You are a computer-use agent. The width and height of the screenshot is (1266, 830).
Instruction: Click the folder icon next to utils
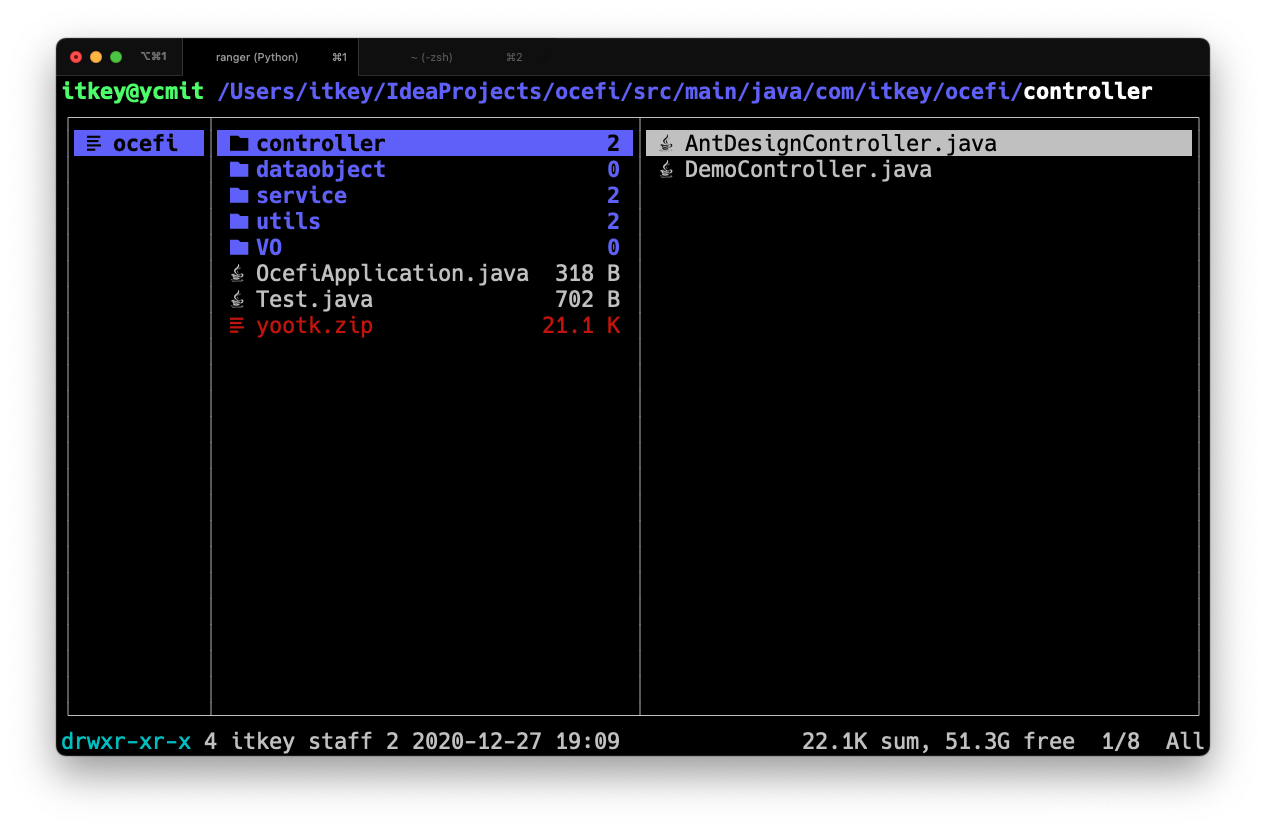[x=238, y=221]
